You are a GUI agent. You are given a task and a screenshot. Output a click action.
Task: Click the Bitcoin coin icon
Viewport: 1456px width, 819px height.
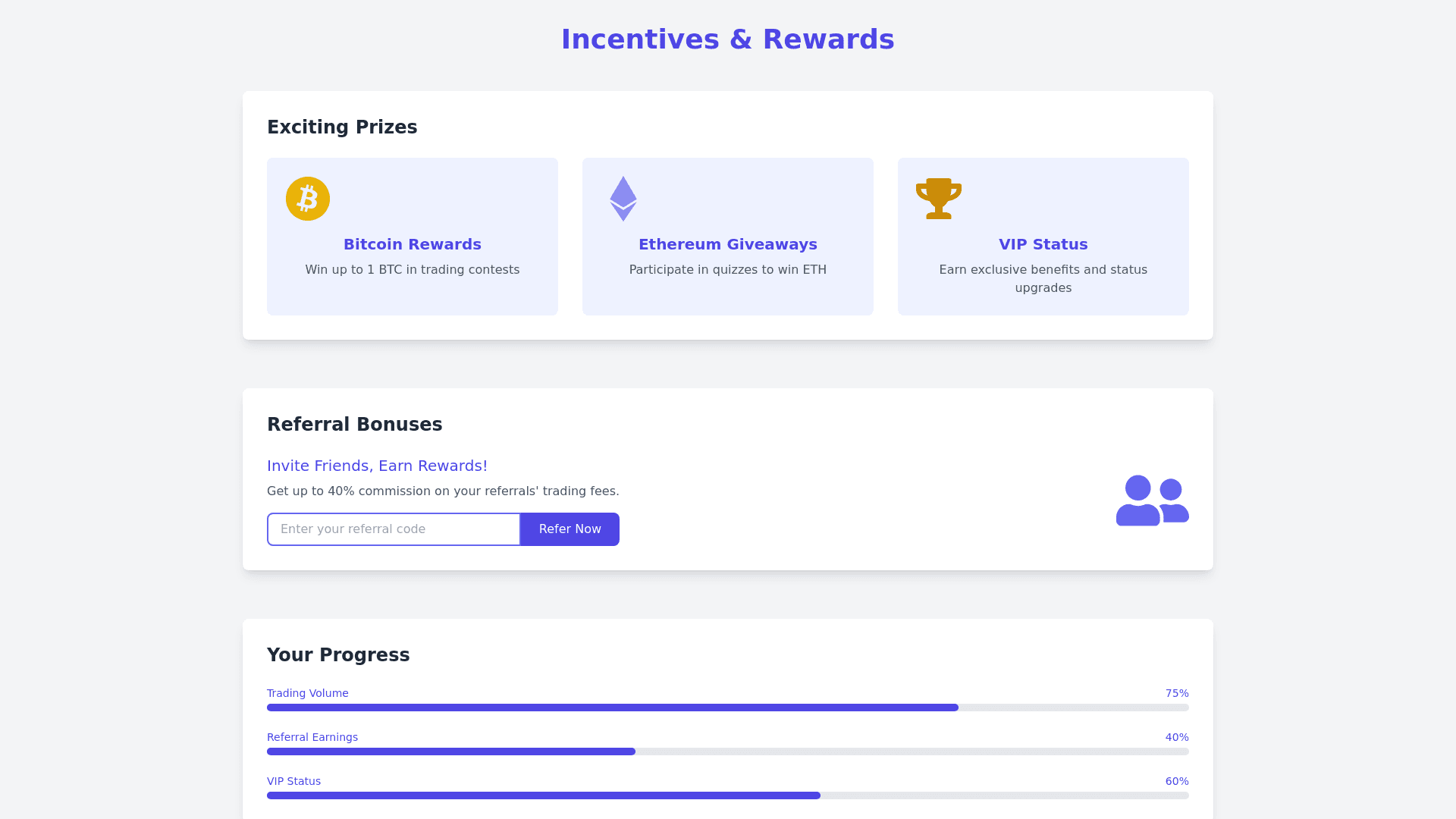[308, 199]
